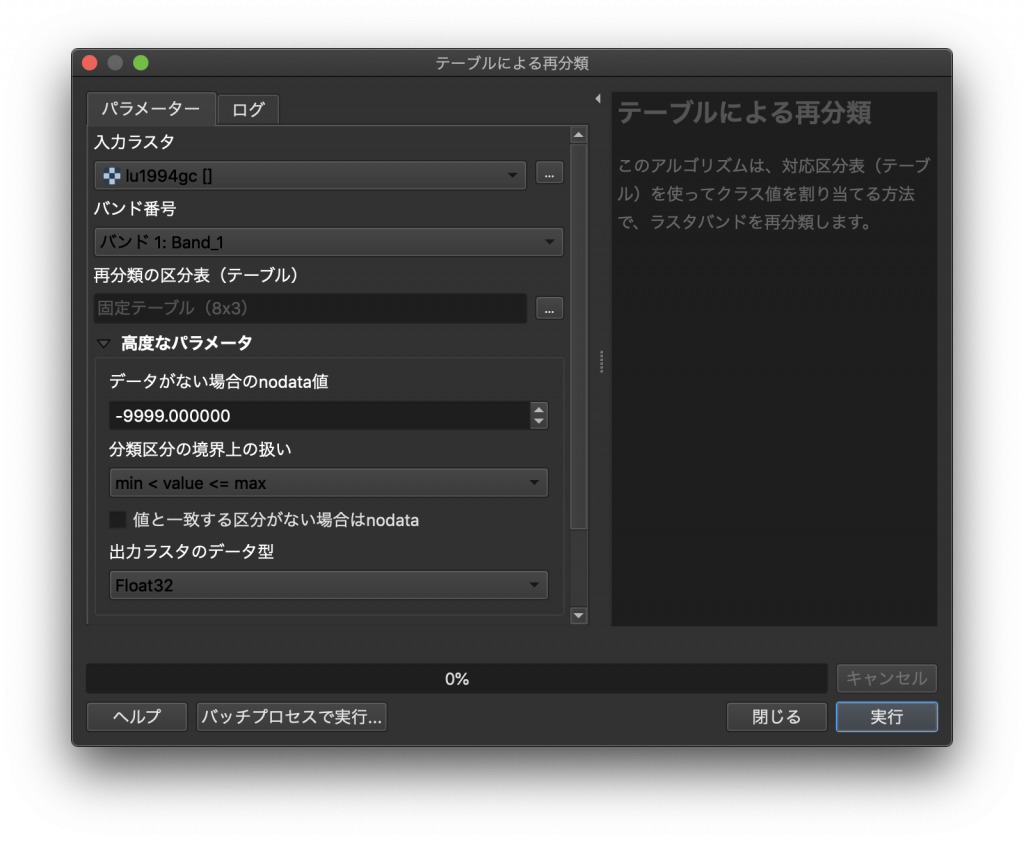
Task: Open the 入力ラスタ lu1994gc dropdown
Action: tap(310, 176)
